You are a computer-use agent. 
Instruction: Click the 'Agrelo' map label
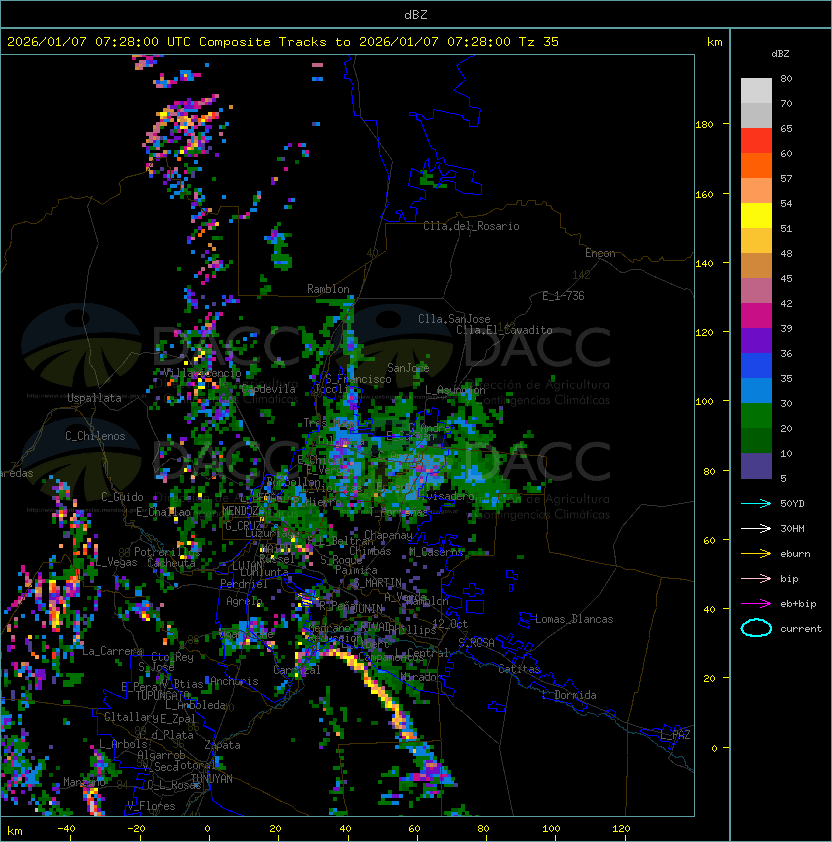(244, 601)
